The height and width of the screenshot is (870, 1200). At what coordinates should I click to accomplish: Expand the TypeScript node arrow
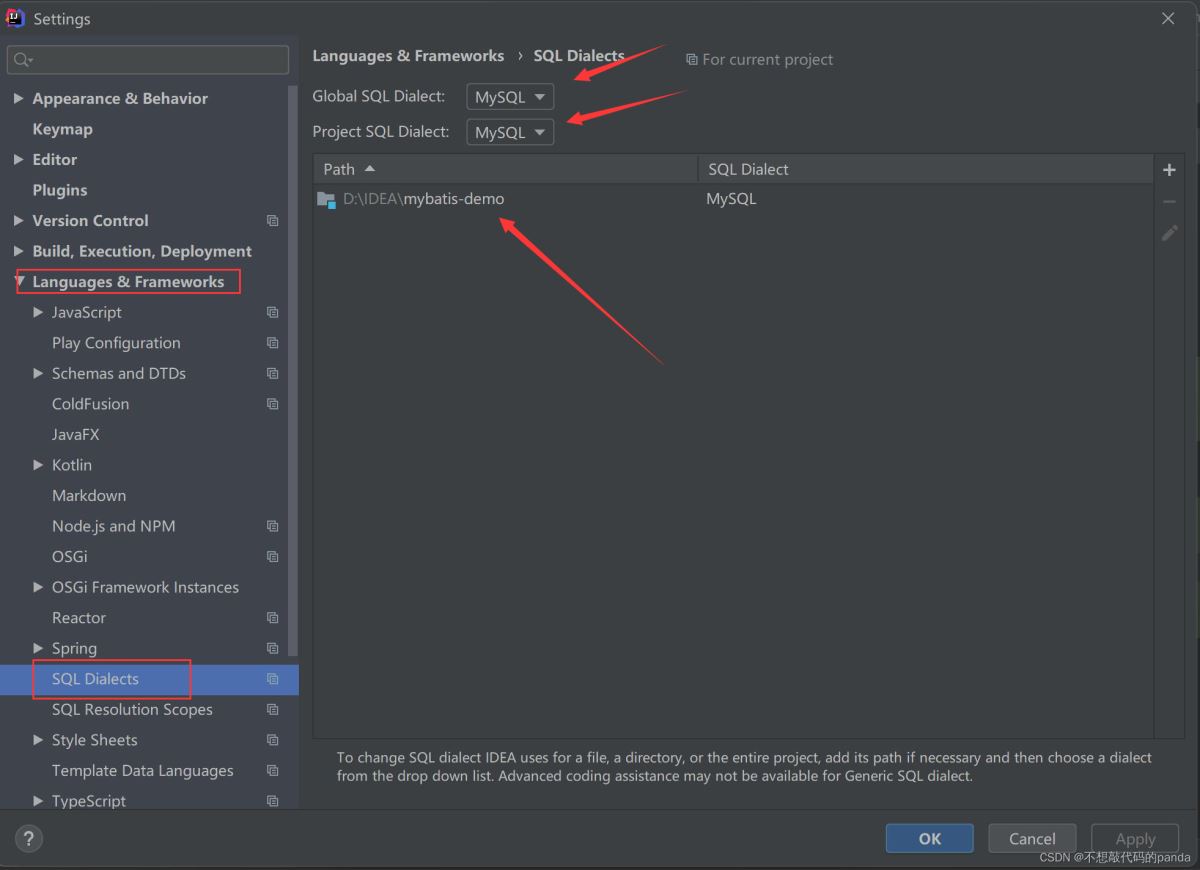[38, 801]
